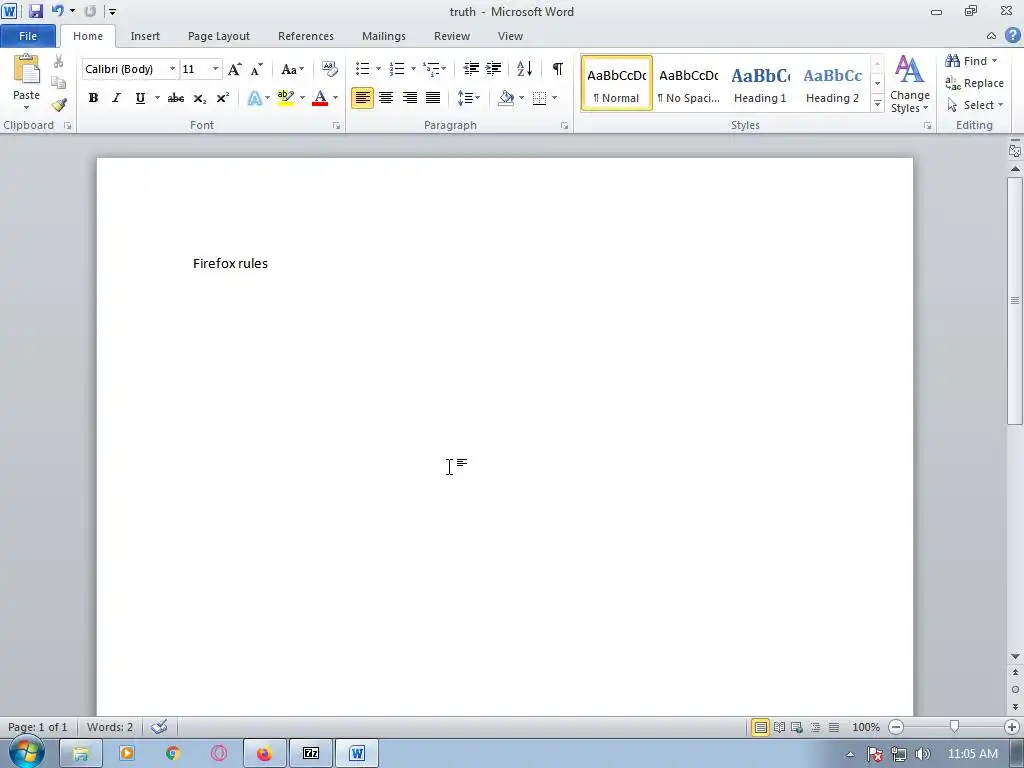Switch to the References tab
This screenshot has width=1024, height=768.
[x=306, y=36]
